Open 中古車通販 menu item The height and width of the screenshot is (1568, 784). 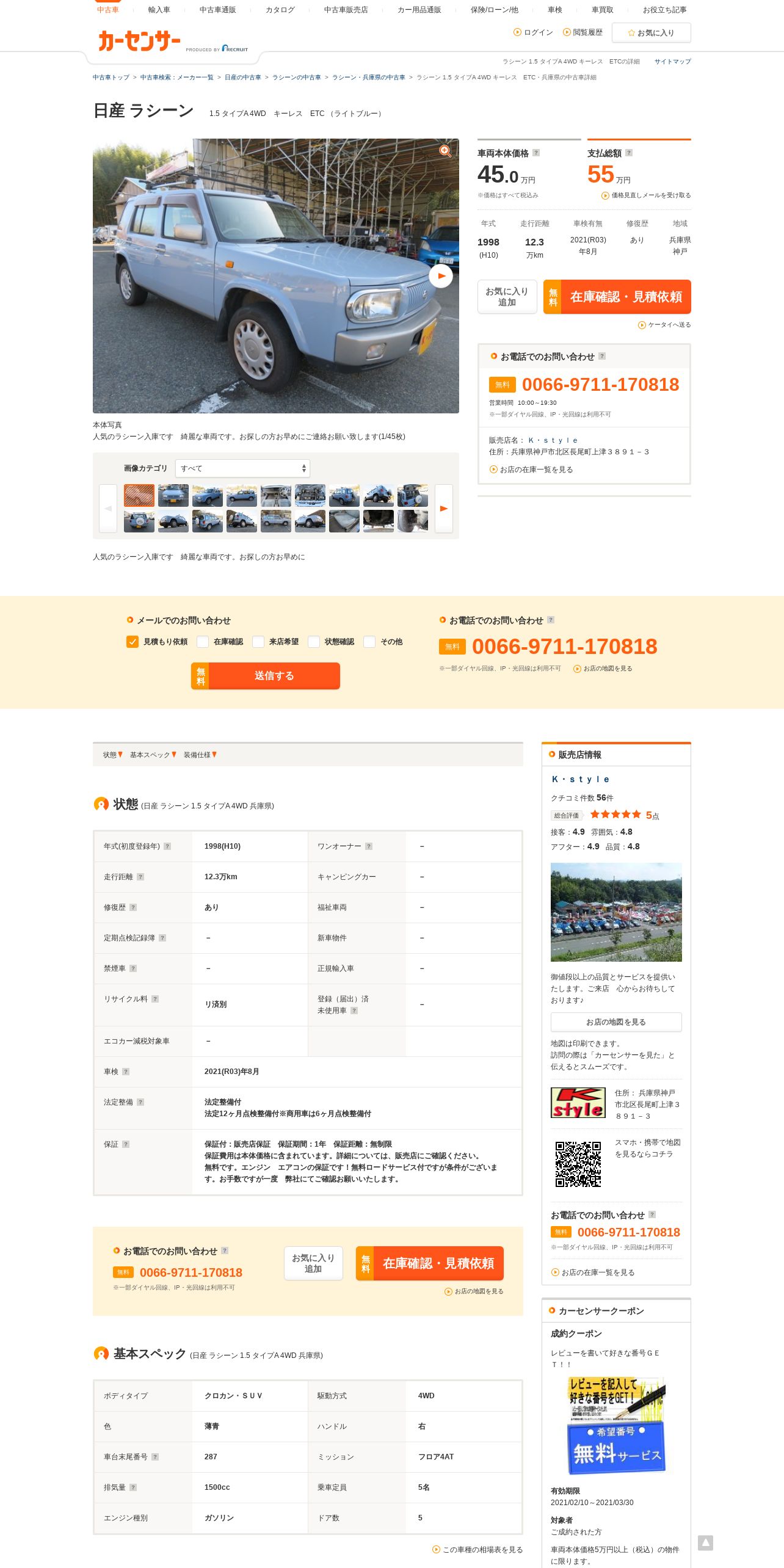tap(217, 10)
